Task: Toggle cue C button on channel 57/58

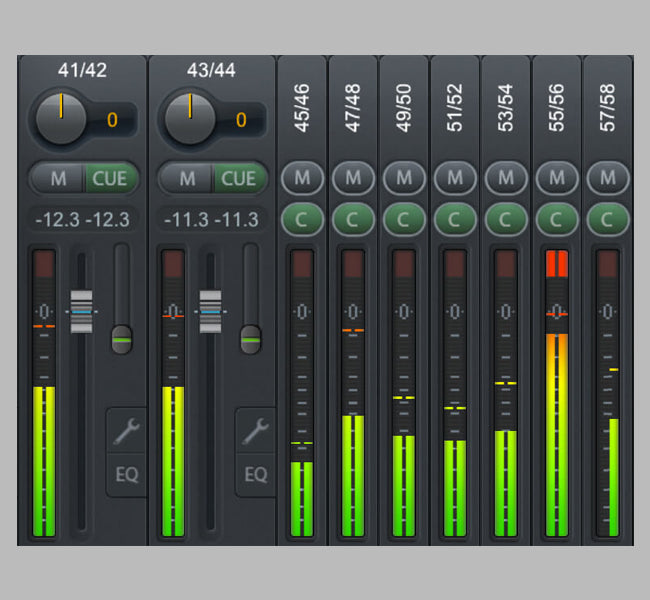Action: coord(608,219)
